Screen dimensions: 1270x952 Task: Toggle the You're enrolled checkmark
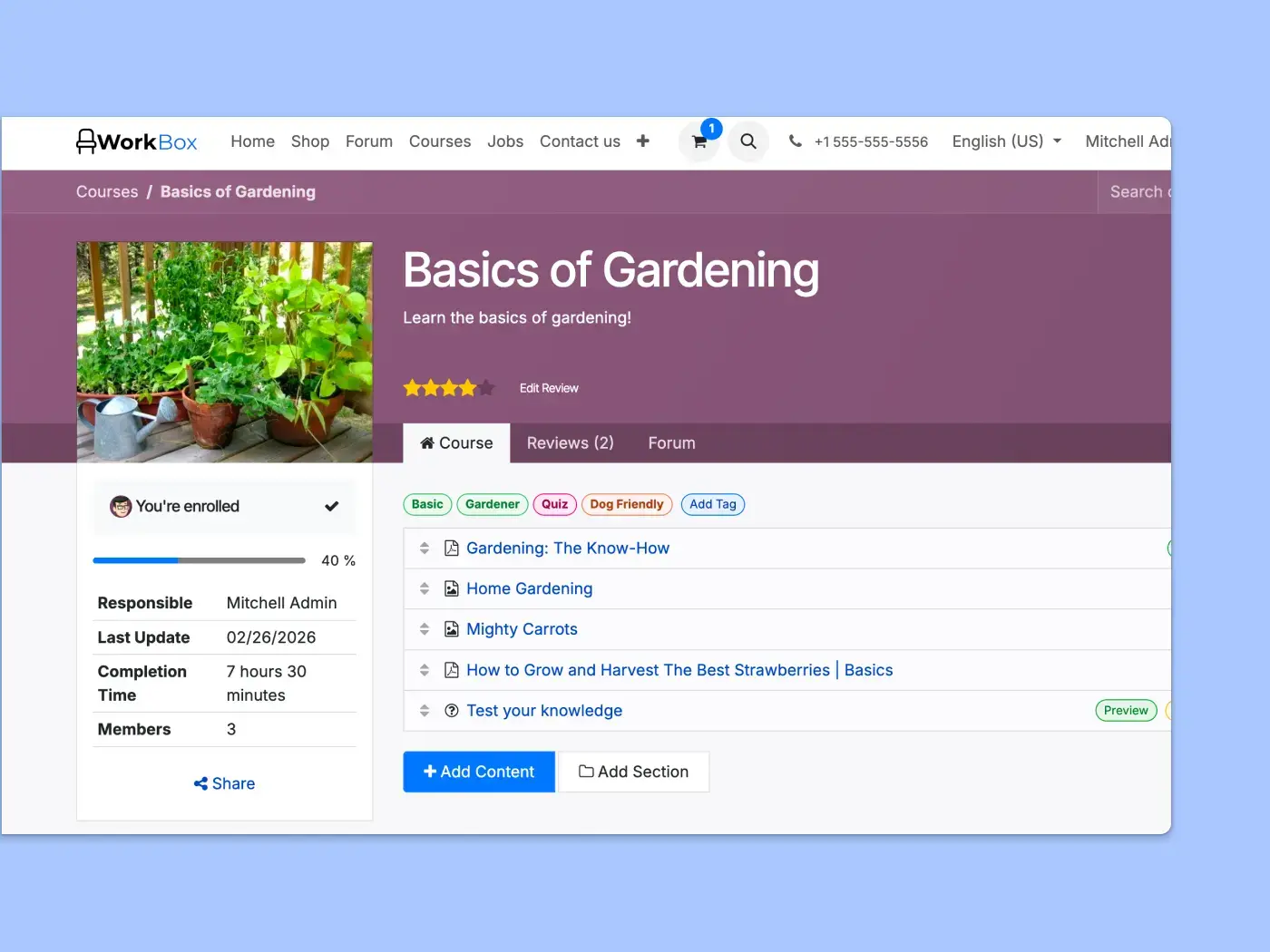331,507
